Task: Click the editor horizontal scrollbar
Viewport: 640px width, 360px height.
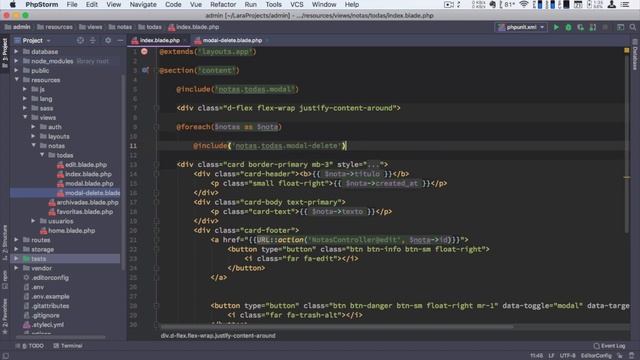Action: [x=337, y=327]
